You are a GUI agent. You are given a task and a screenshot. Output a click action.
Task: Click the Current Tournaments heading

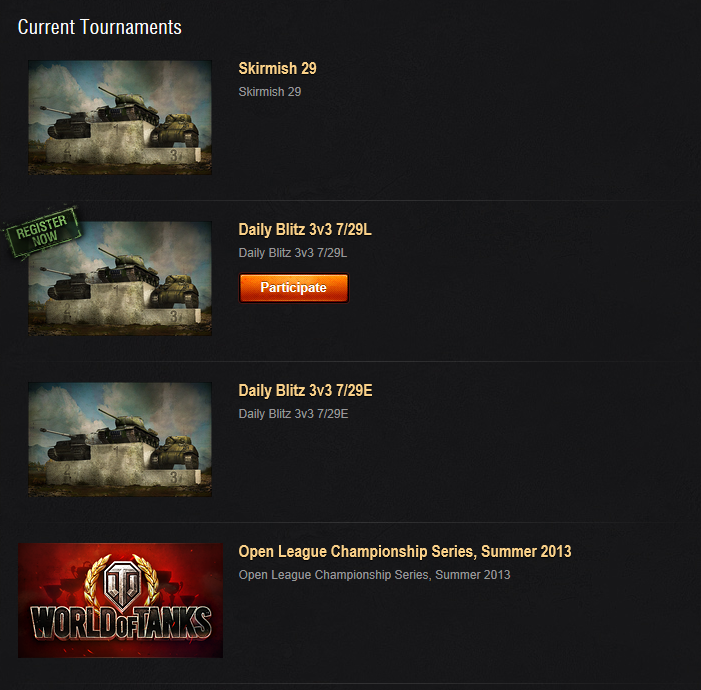point(100,27)
